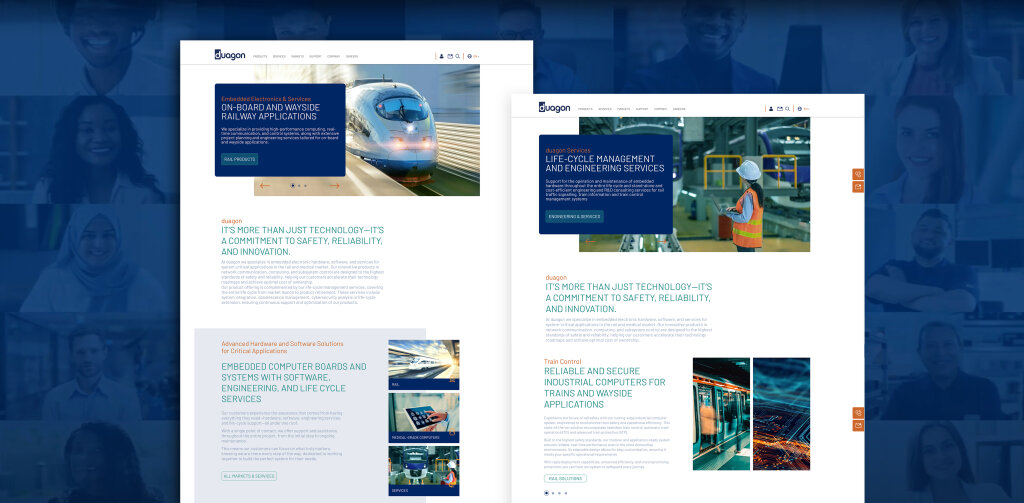Click the Engineering & Services button
The image size is (1024, 503).
point(575,216)
